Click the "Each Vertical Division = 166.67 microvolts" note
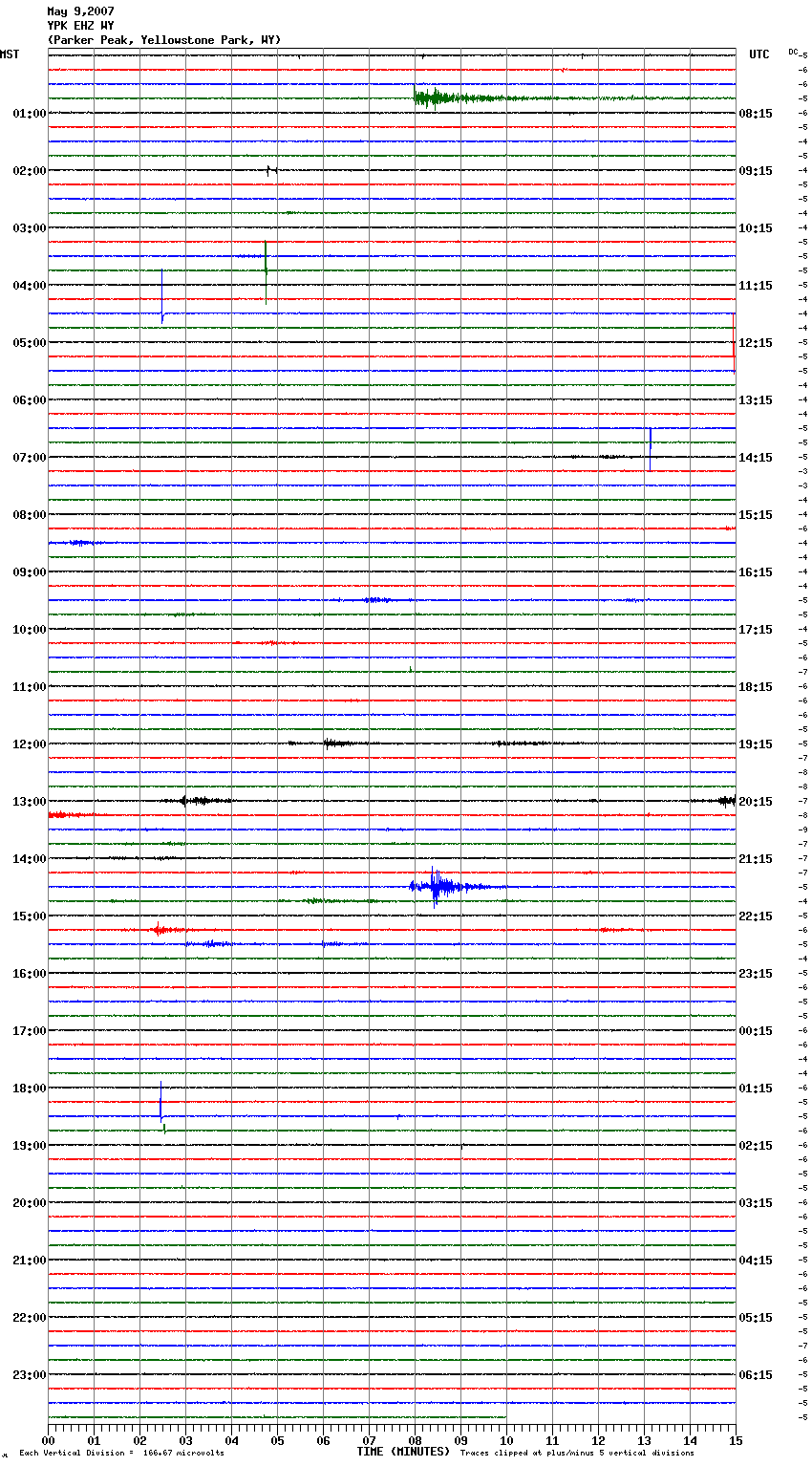 (122, 1453)
